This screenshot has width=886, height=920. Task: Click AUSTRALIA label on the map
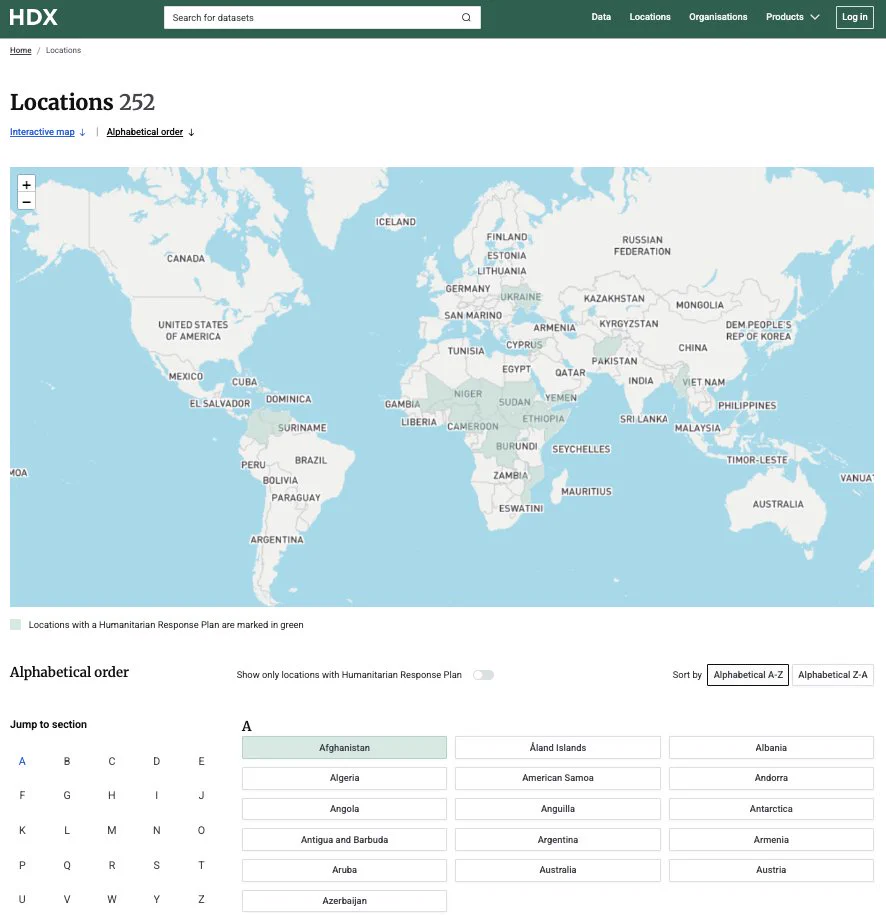778,504
